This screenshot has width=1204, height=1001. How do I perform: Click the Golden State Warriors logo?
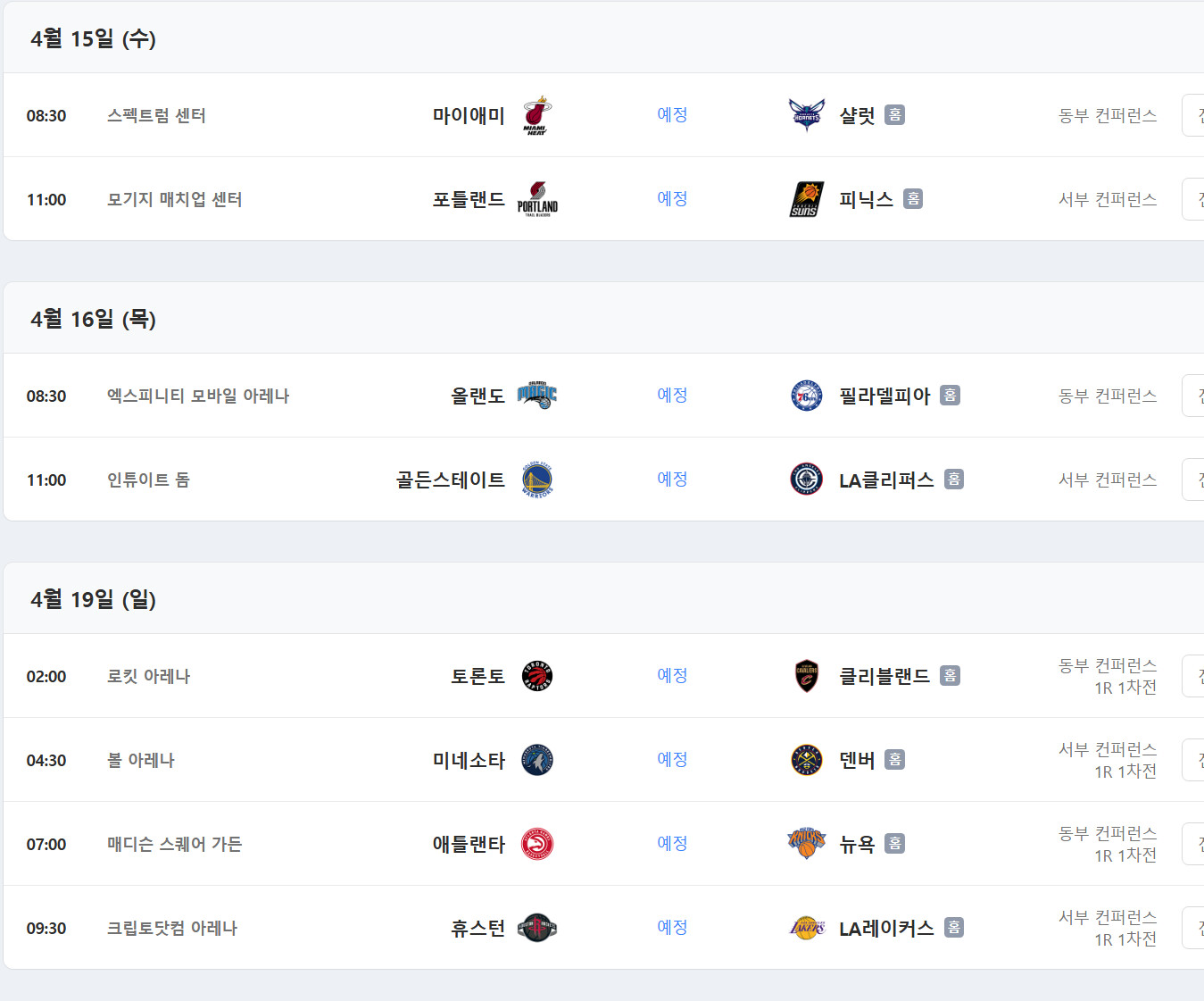click(x=537, y=480)
